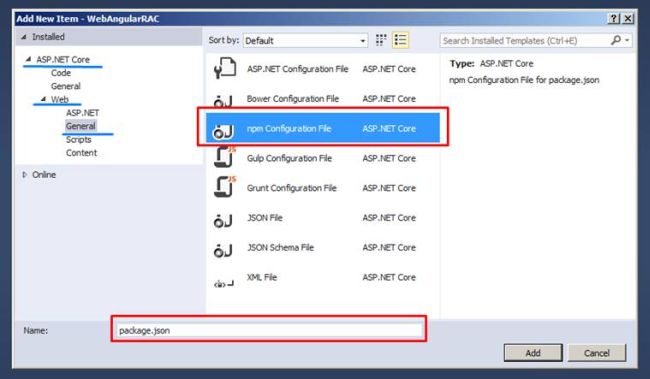Click ASP.NET Core type in Bower row

pos(389,99)
